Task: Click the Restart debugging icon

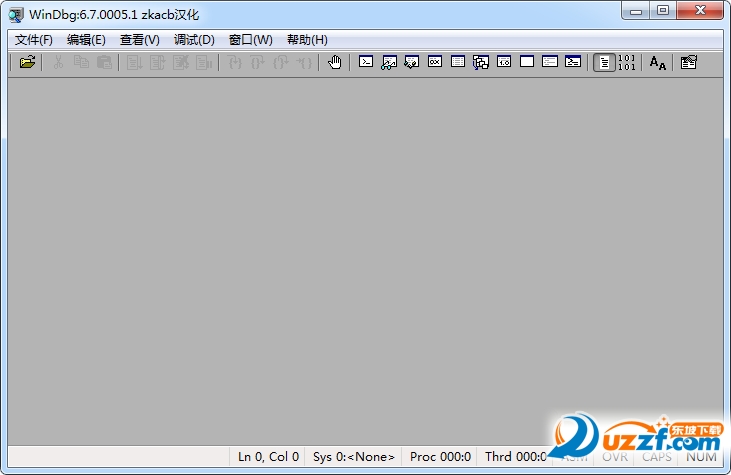Action: coord(157,62)
